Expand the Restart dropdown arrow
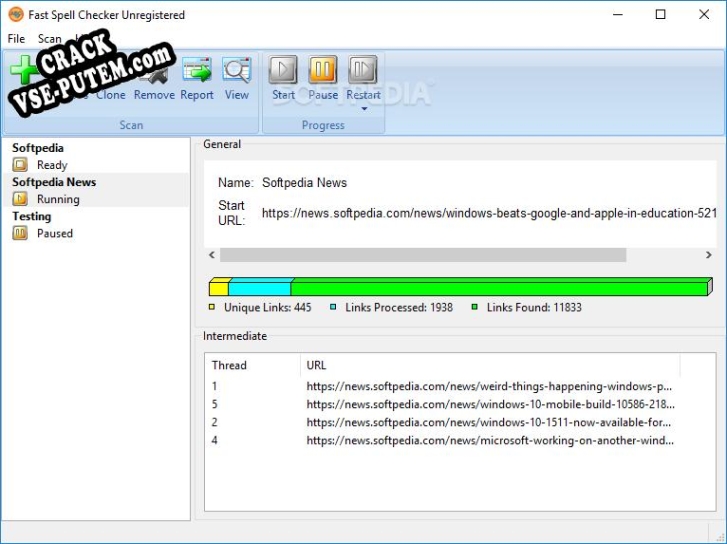 tap(364, 109)
